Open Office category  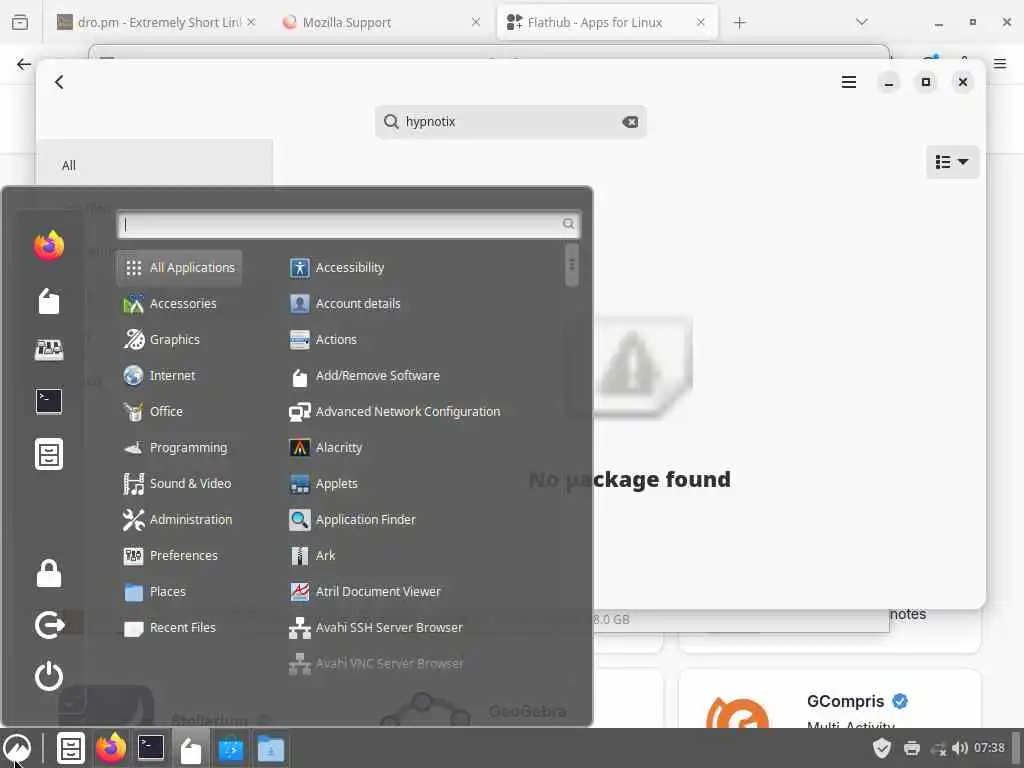tap(153, 411)
